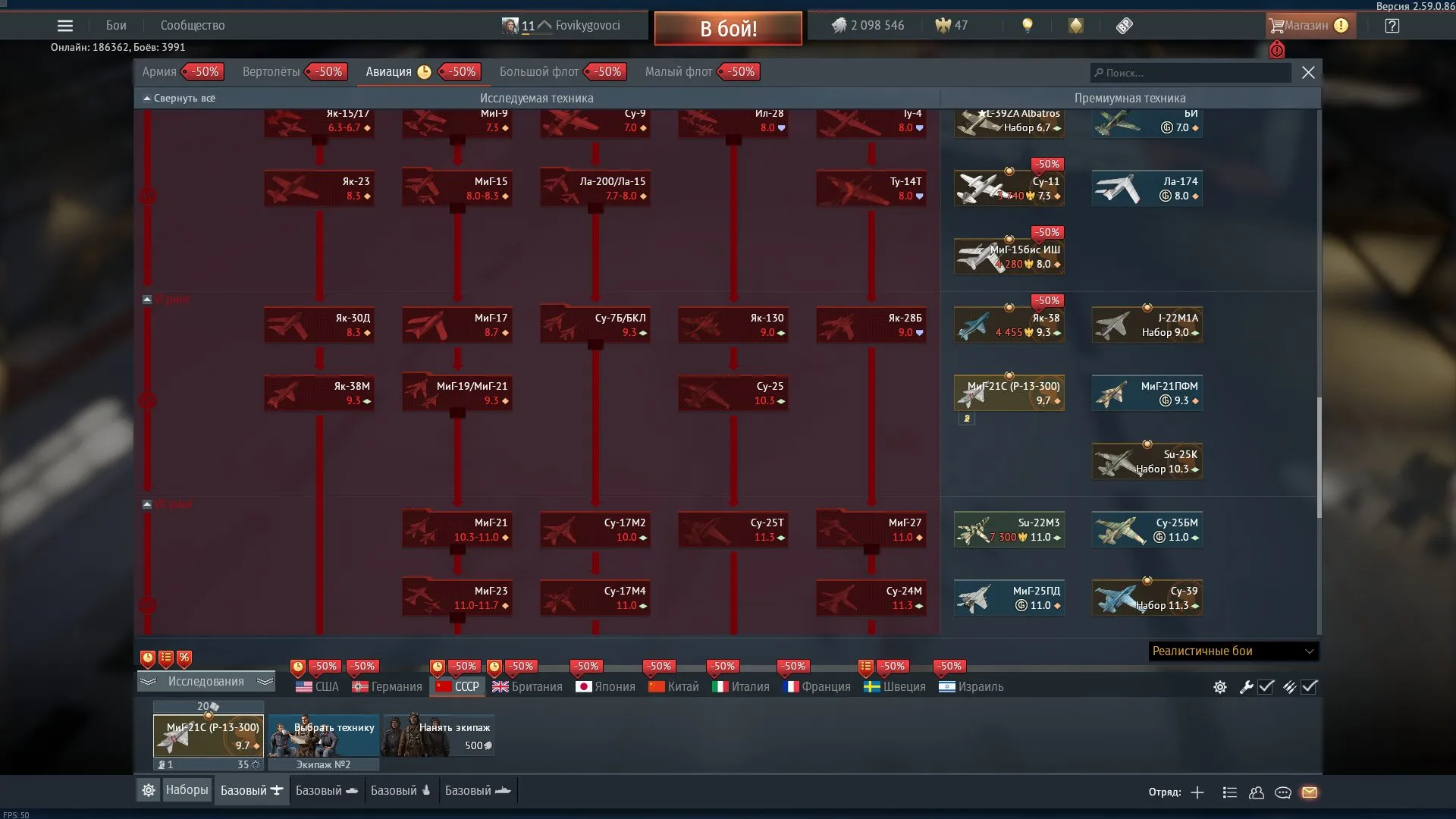Click the research tree settings gear
This screenshot has height=819, width=1456.
[x=1220, y=687]
